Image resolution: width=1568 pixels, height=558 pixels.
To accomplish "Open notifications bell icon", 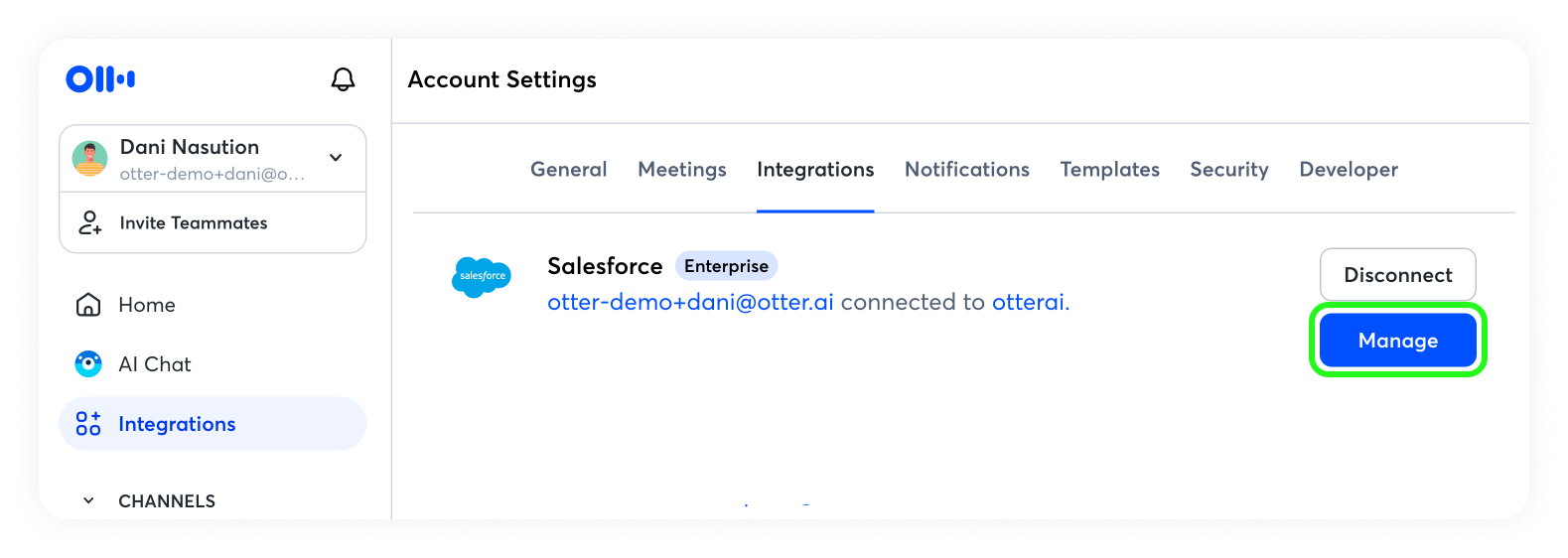I will (343, 79).
